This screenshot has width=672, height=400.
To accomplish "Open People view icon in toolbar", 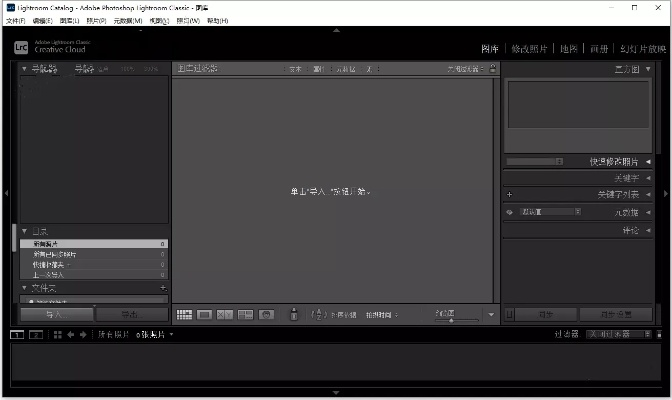I will pyautogui.click(x=267, y=314).
